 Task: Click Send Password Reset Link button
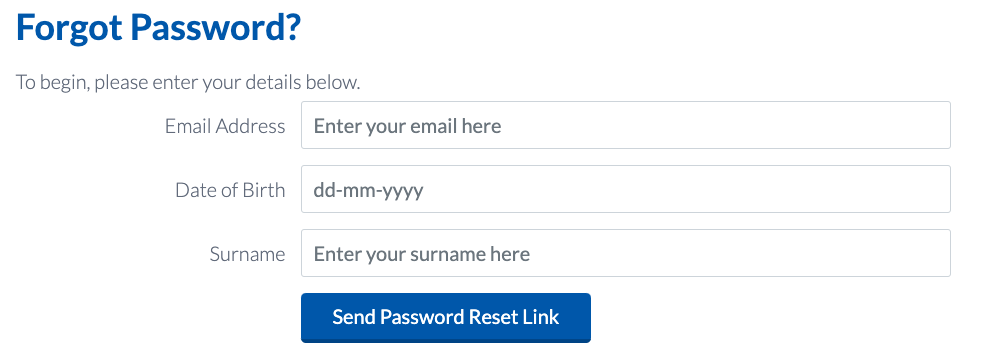pyautogui.click(x=445, y=317)
